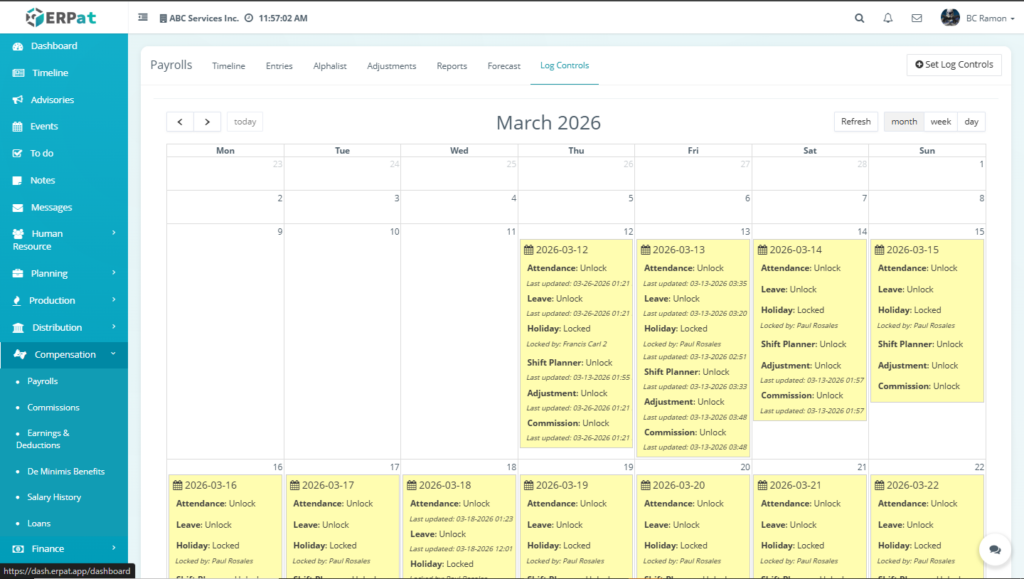Open Payrolls in Compensation submenu
The height and width of the screenshot is (579, 1024).
(42, 381)
